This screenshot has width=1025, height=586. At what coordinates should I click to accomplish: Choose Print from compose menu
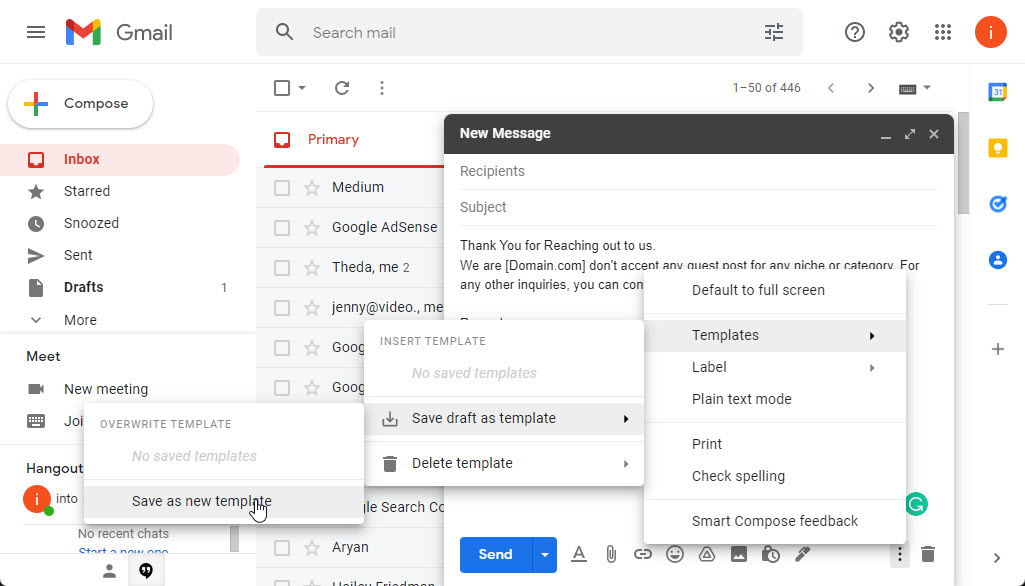coord(775,445)
